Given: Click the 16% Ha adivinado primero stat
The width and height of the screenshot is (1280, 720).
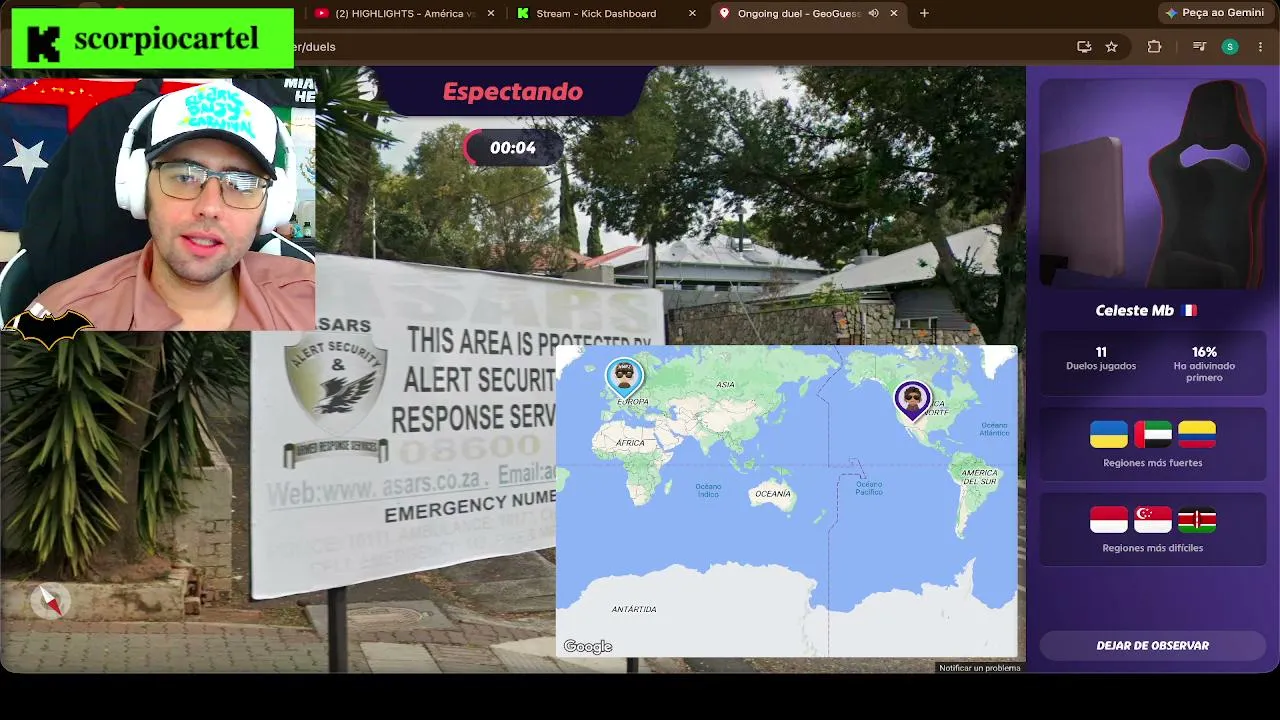Looking at the screenshot, I should 1204,364.
